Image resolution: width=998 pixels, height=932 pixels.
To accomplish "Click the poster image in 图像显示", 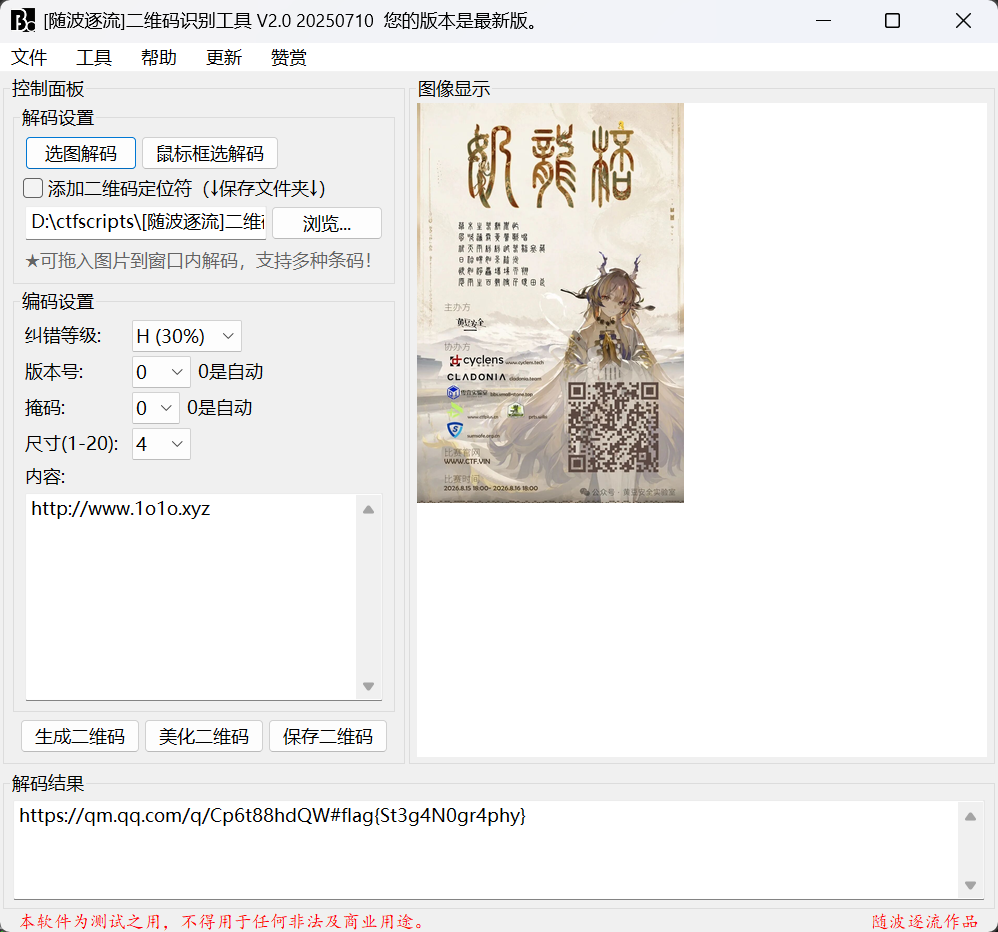I will coord(551,303).
